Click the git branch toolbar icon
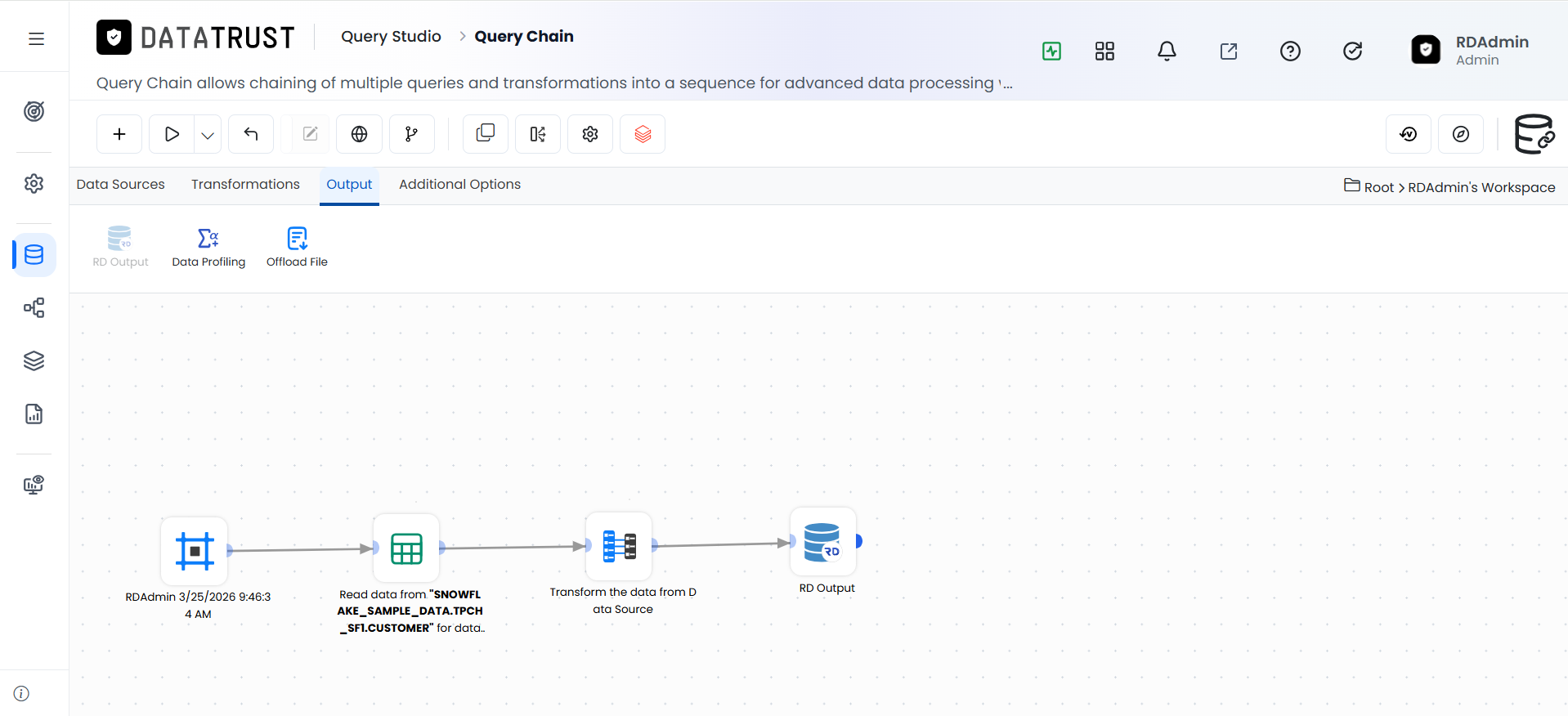This screenshot has width=1568, height=716. click(x=411, y=134)
